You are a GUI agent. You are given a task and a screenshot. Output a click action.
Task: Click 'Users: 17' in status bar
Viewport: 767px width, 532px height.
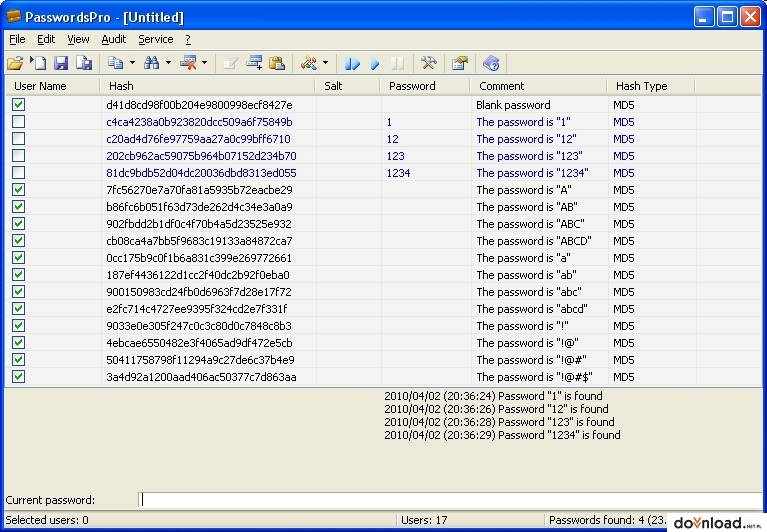424,520
